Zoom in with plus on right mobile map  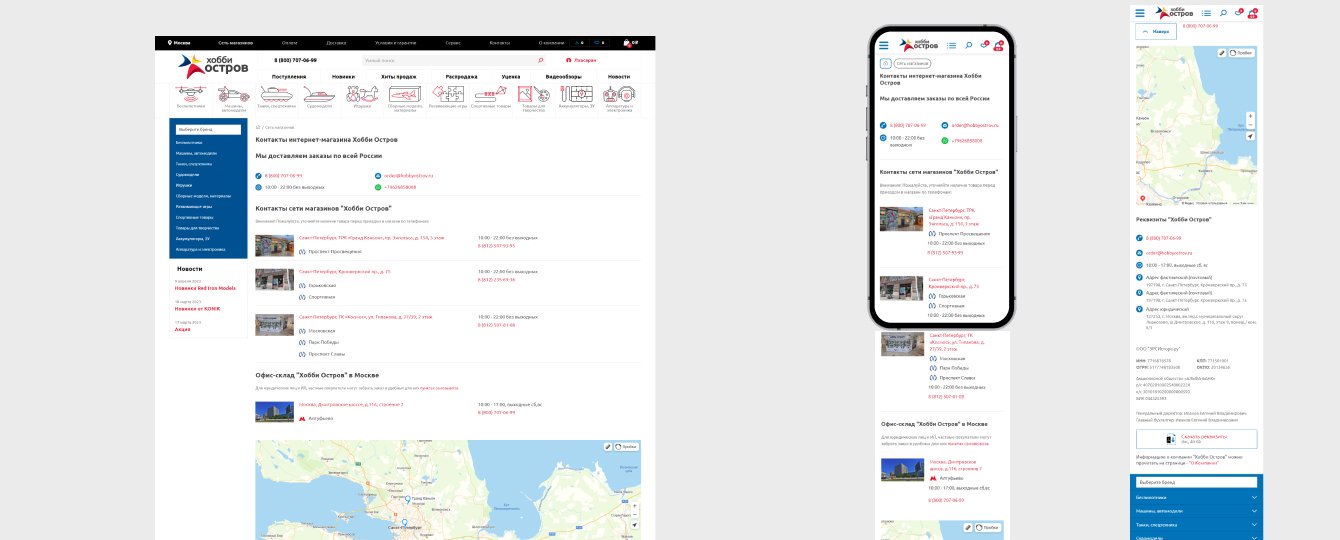point(1250,115)
